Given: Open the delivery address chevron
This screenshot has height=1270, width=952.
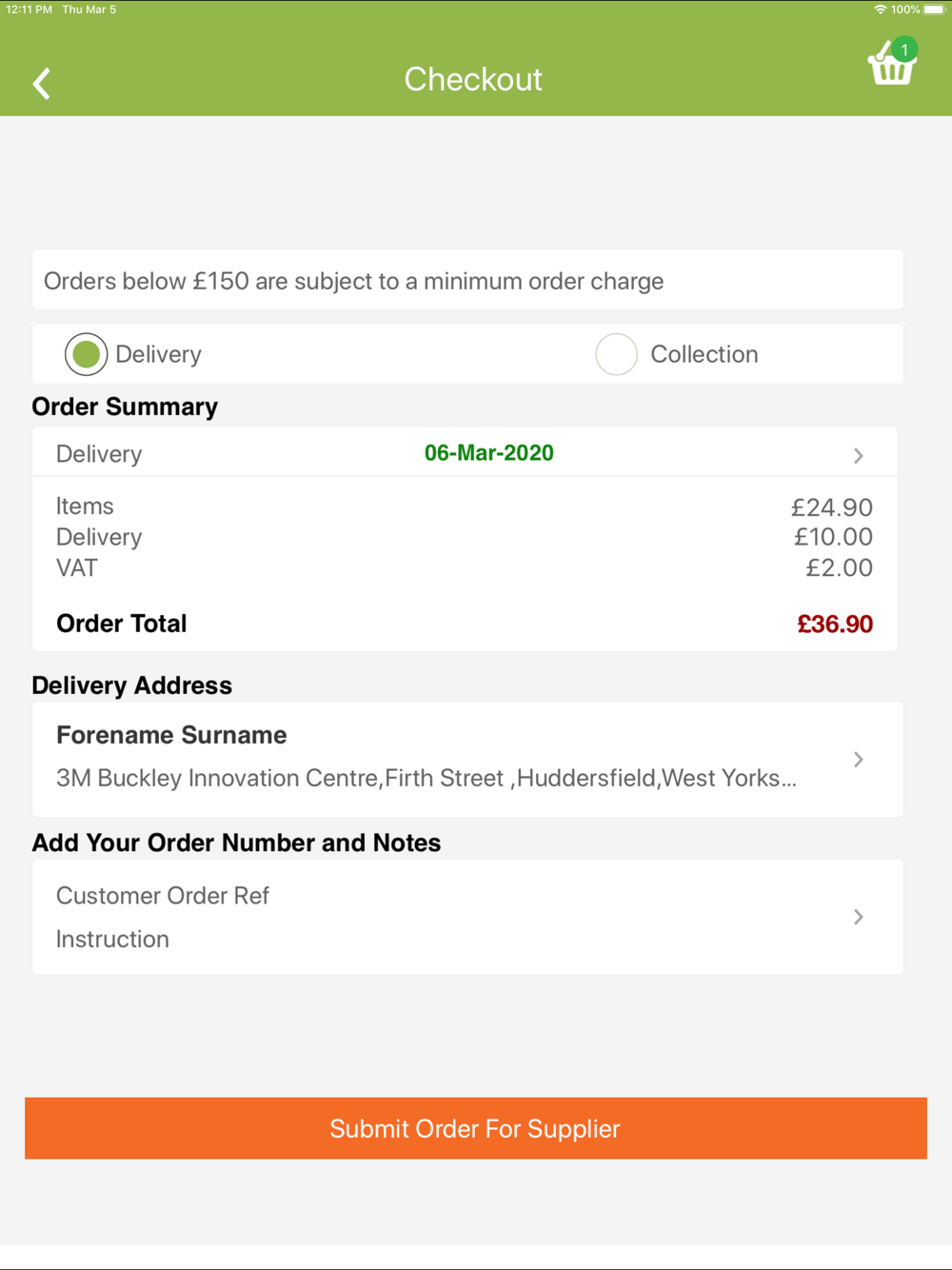Looking at the screenshot, I should click(858, 760).
